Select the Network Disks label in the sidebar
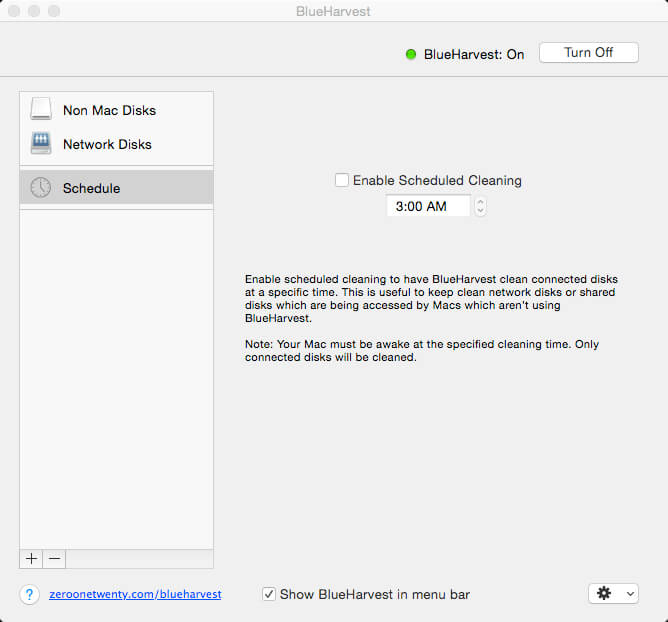Image resolution: width=668 pixels, height=622 pixels. pos(107,144)
